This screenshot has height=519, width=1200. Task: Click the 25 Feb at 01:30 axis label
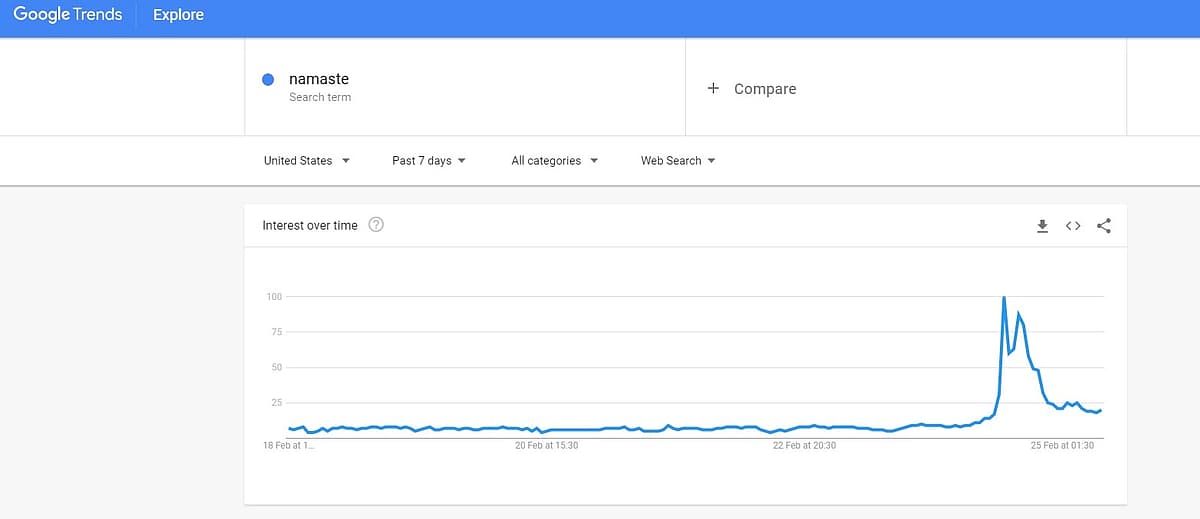point(1062,446)
